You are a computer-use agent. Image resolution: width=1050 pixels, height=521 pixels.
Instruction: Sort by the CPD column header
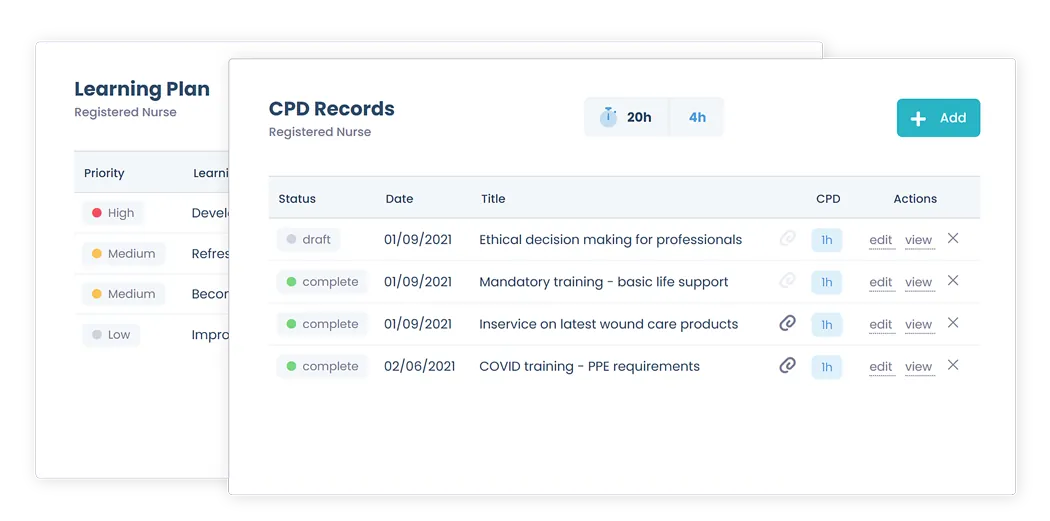(x=828, y=199)
